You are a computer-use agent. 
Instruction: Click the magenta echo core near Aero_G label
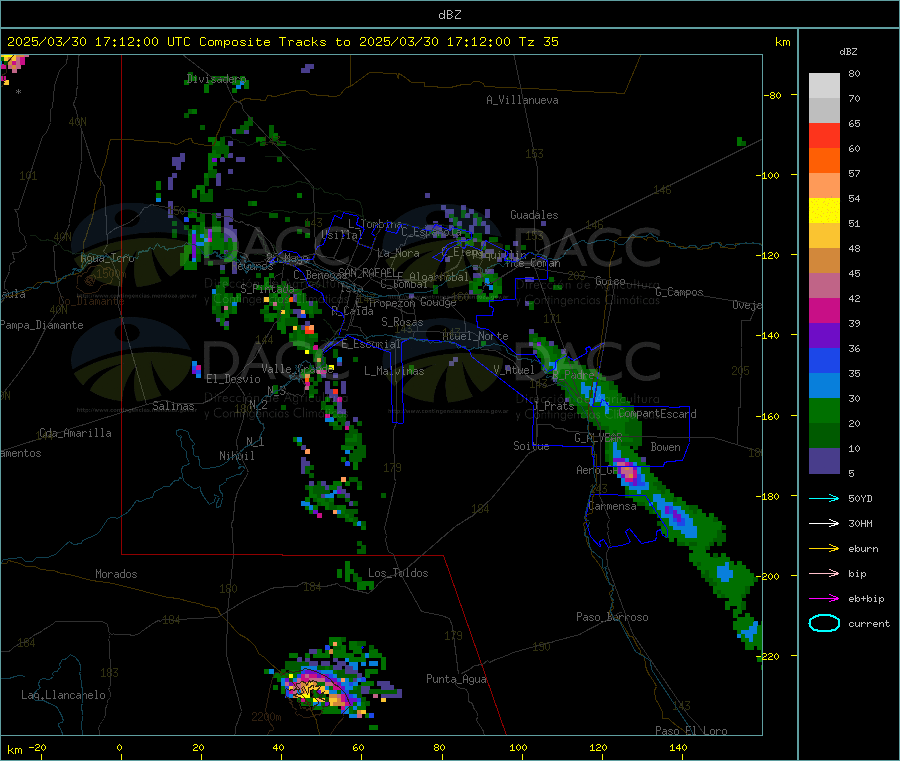628,473
